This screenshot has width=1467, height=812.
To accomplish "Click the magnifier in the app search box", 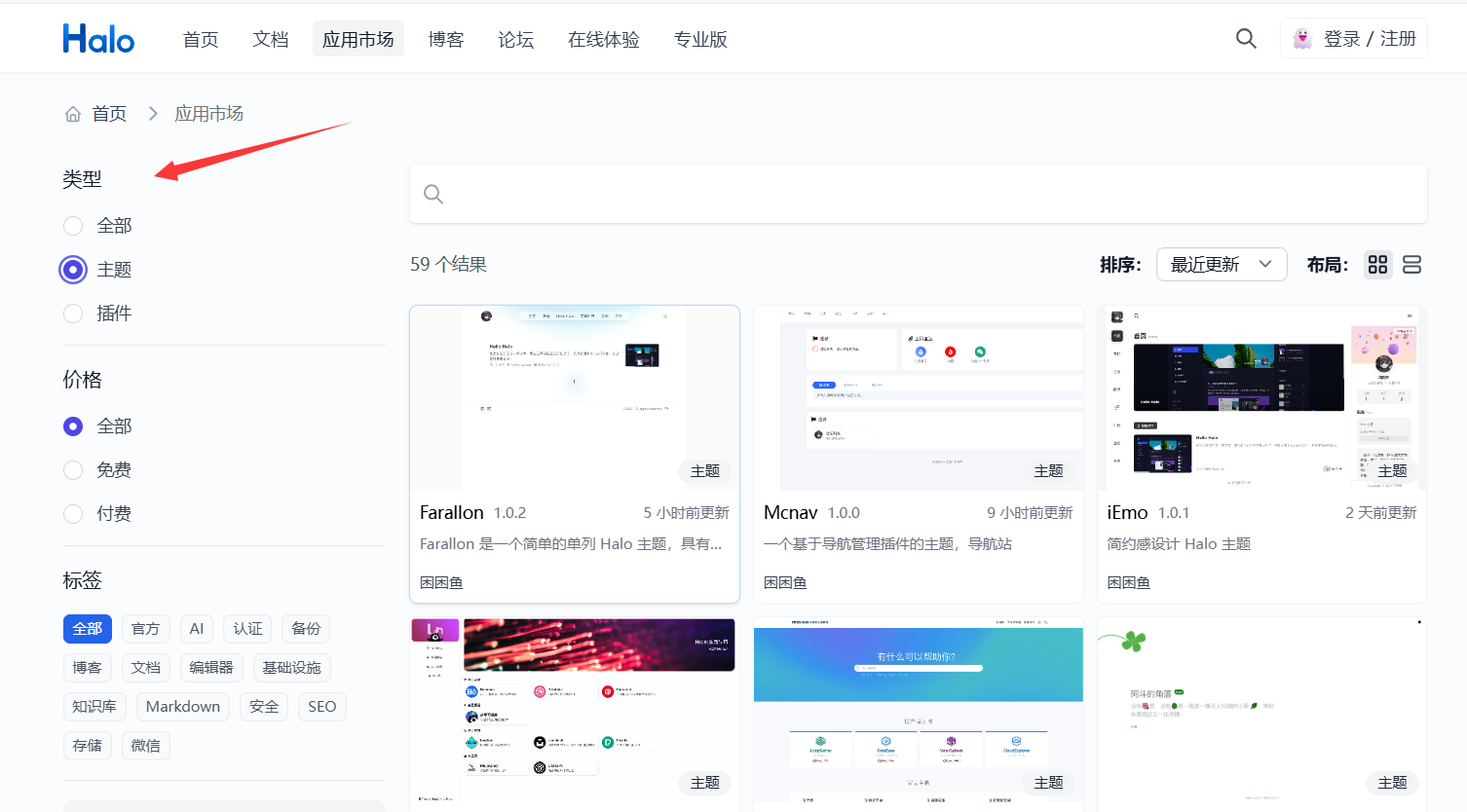I will pos(433,194).
